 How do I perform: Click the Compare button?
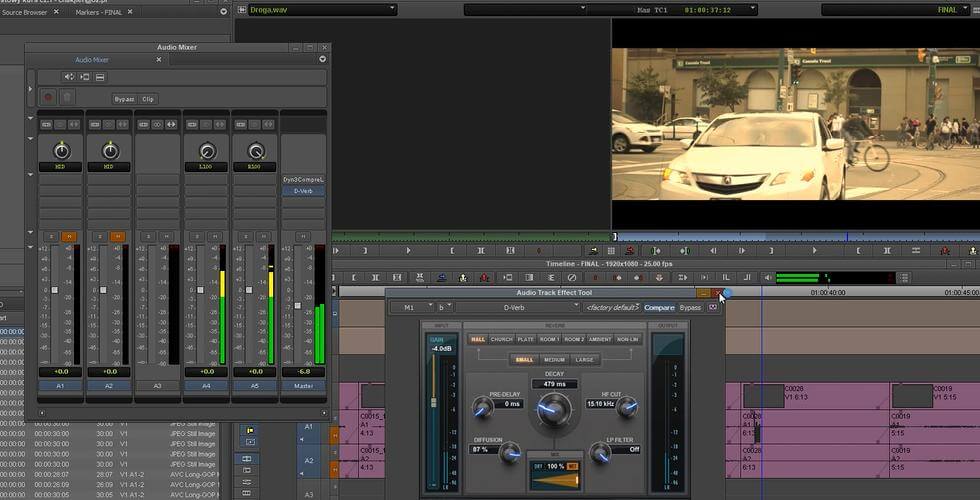click(x=659, y=308)
